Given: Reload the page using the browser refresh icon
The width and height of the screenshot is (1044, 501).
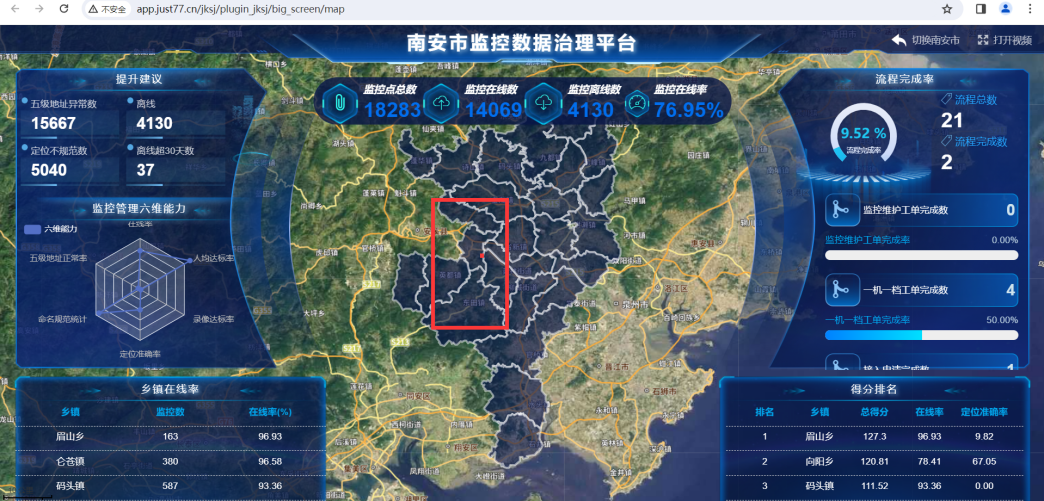Looking at the screenshot, I should pos(64,9).
